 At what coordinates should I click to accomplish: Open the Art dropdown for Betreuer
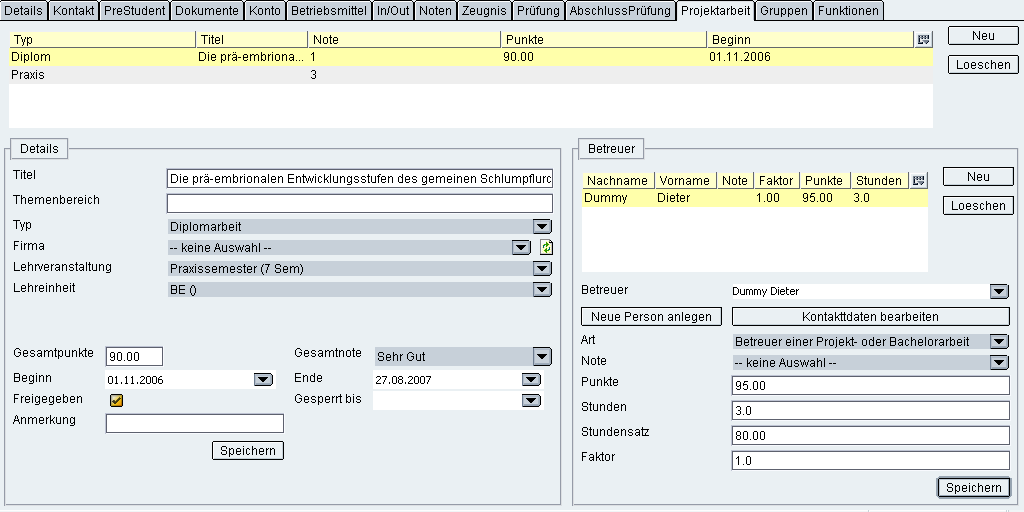click(x=998, y=341)
